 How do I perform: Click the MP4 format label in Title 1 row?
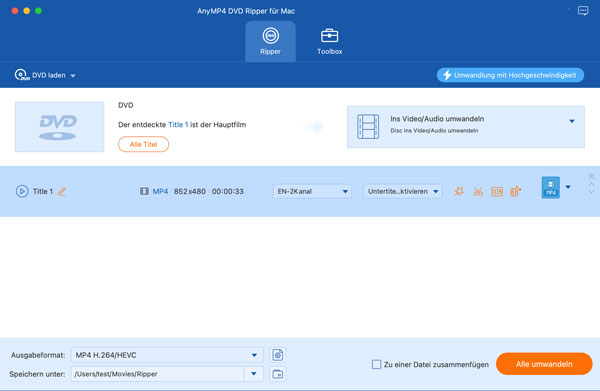pos(160,191)
